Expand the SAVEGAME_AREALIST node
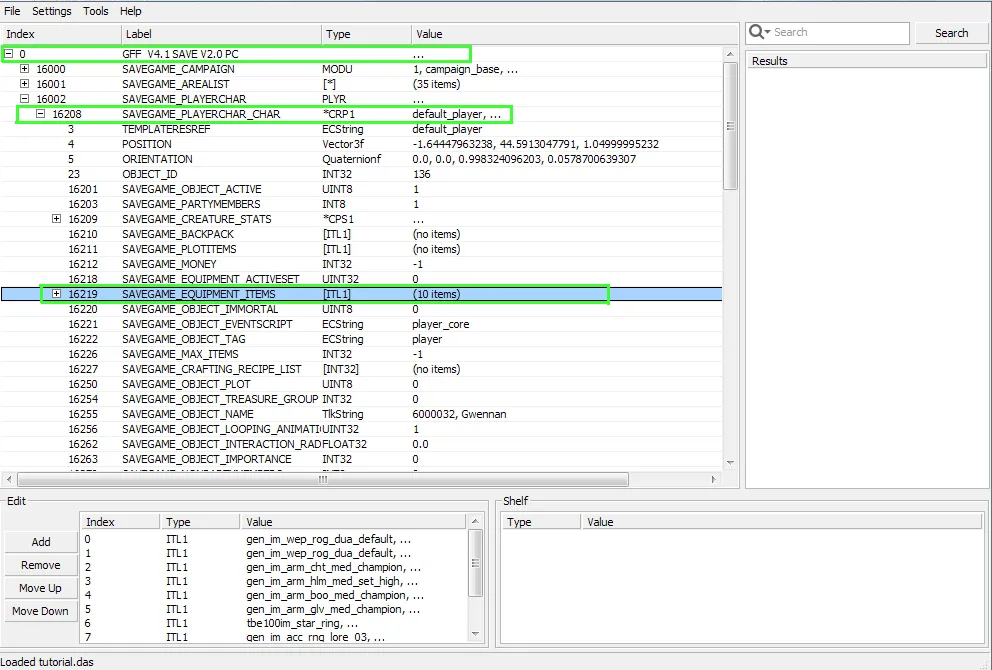Image resolution: width=992 pixels, height=670 pixels. coord(25,84)
